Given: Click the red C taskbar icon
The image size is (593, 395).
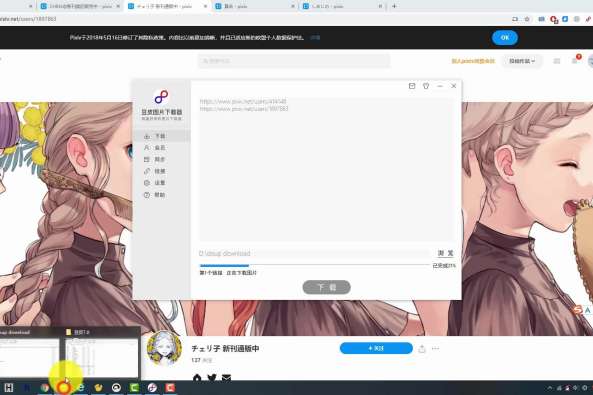Looking at the screenshot, I should tap(170, 387).
